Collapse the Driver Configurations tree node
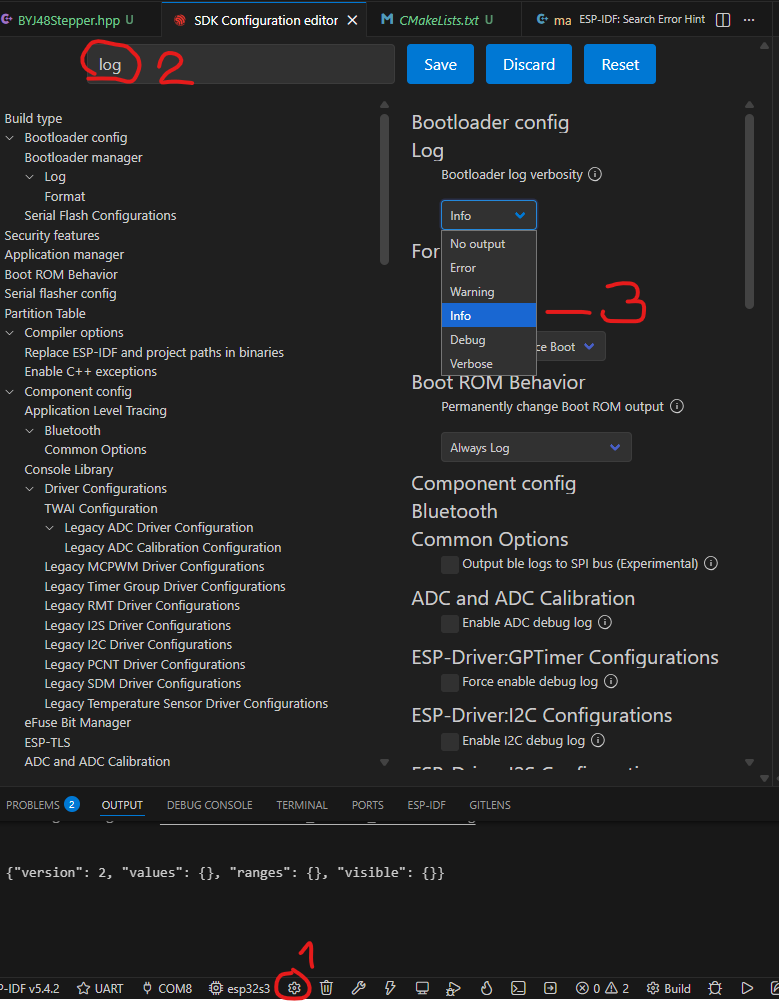The image size is (779, 1002). click(x=29, y=489)
